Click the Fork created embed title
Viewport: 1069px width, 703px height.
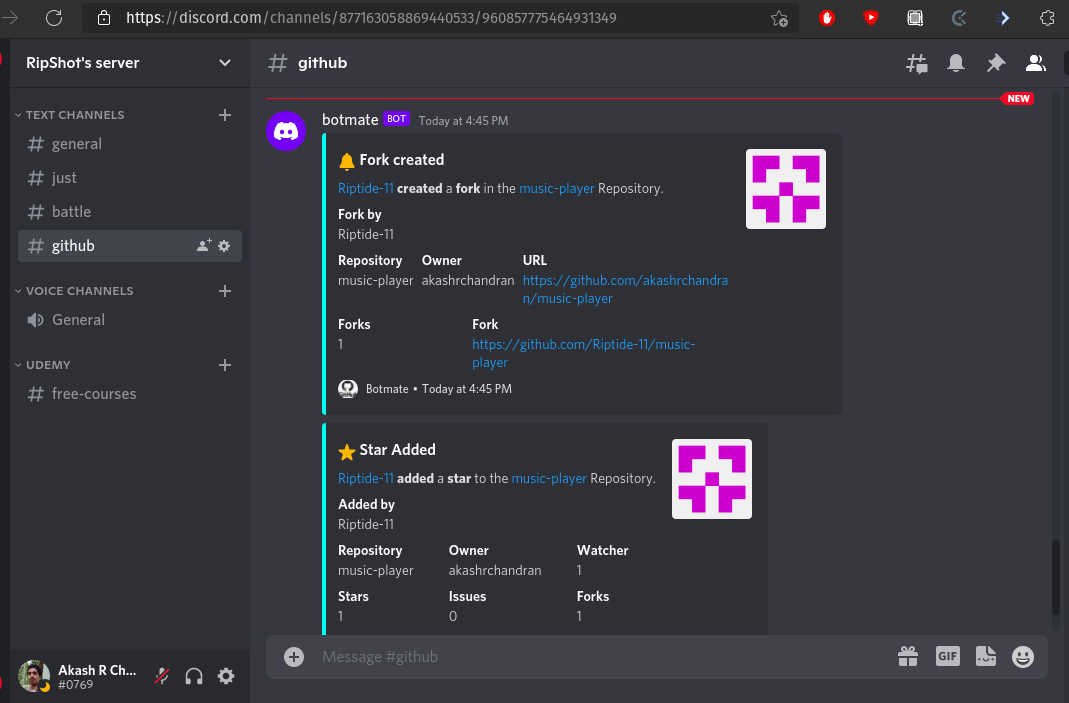tap(402, 160)
